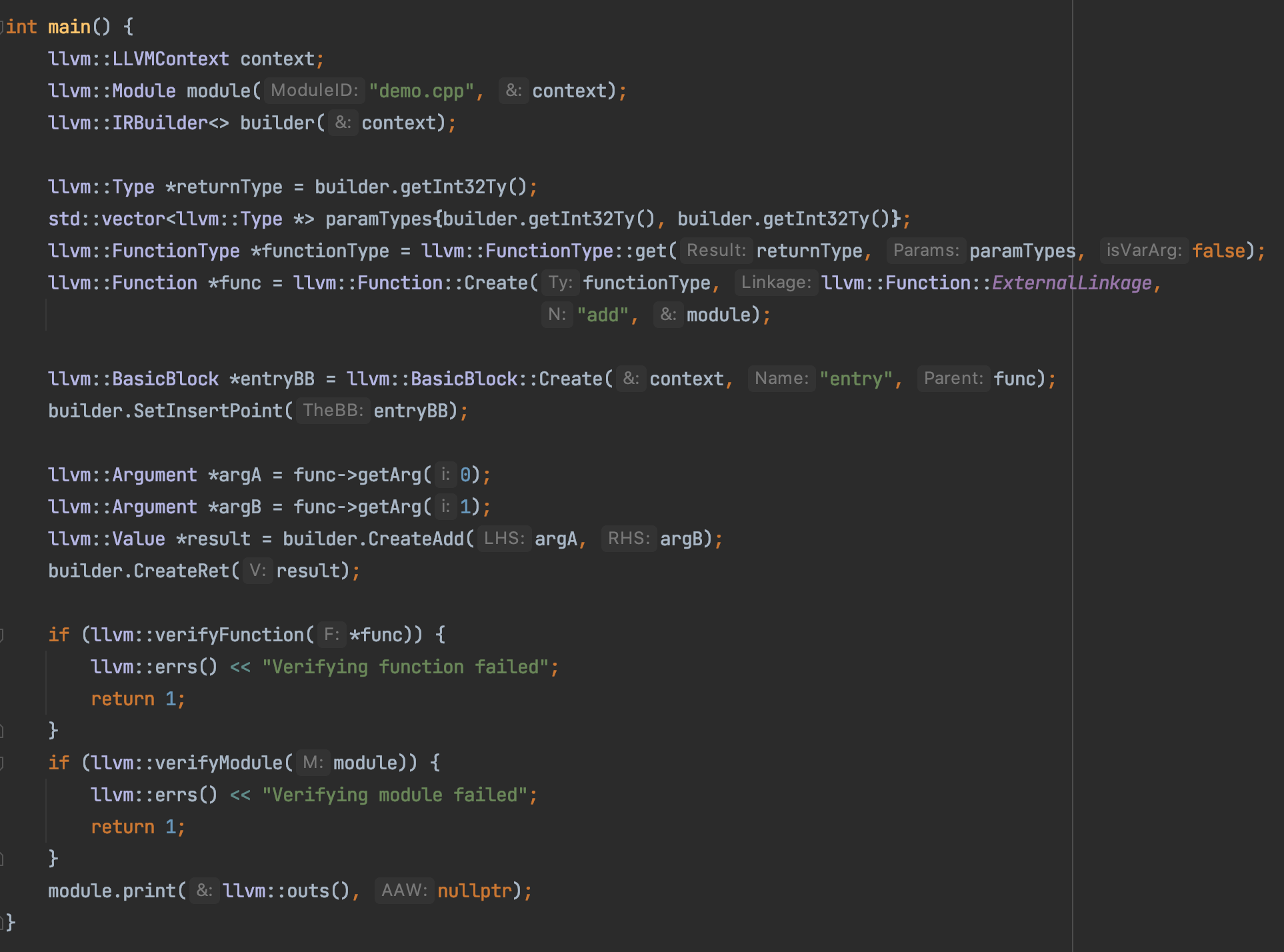This screenshot has width=1284, height=952.
Task: Click the Name: parameter hint
Action: (x=781, y=378)
